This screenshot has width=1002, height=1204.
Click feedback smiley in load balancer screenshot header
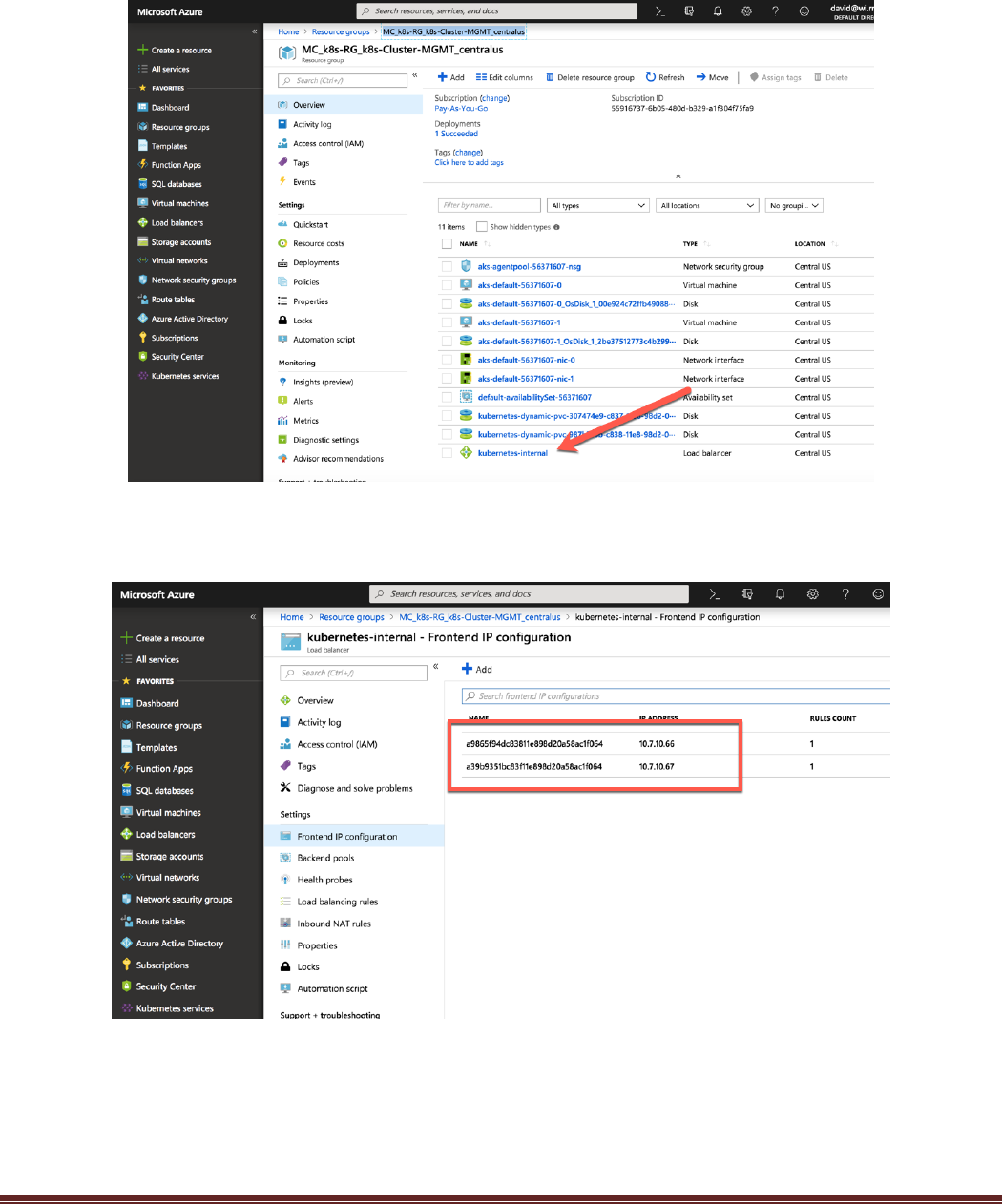878,593
